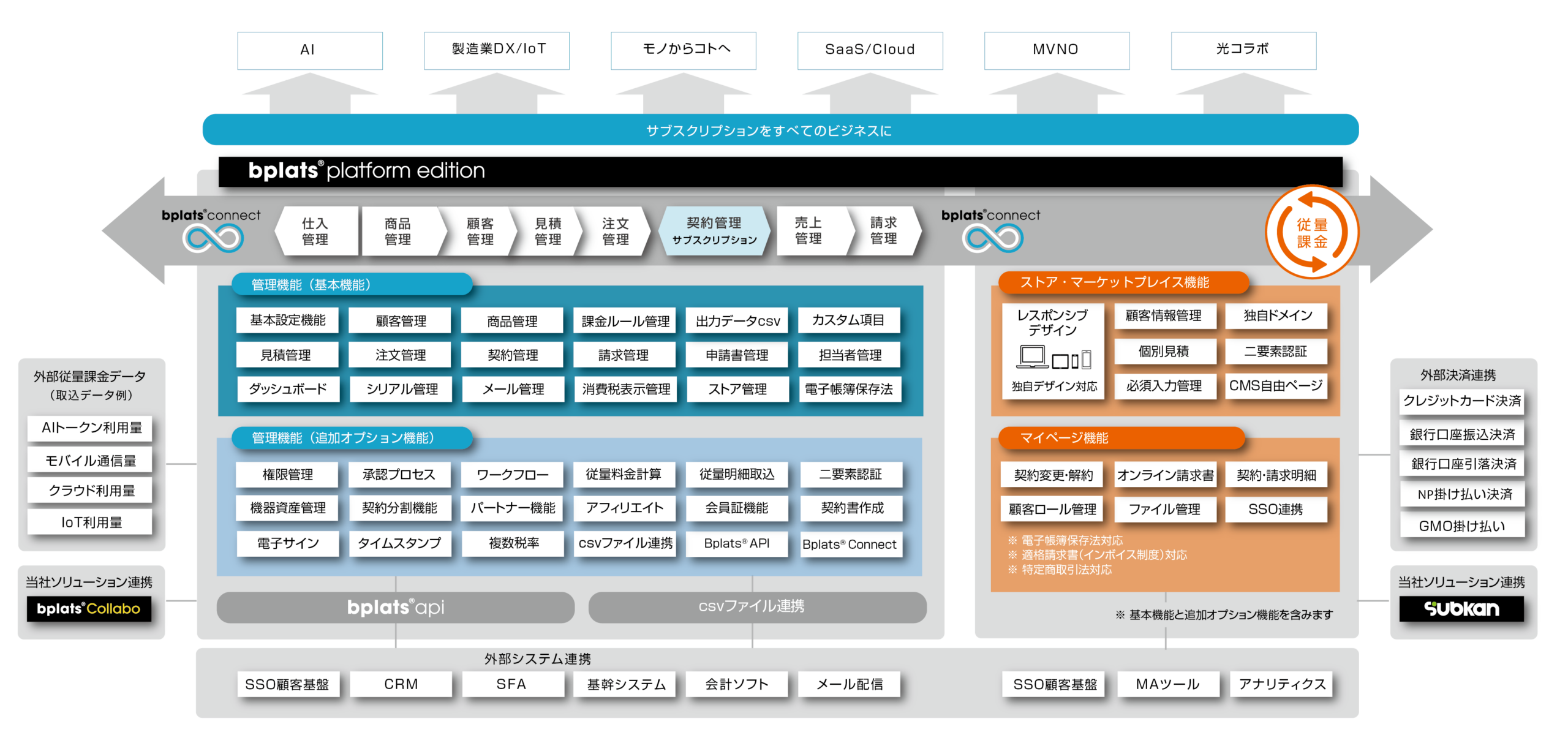The image size is (1568, 743).
Task: Click the bplats connect infinity logo beside 請求管理
Action: point(992,238)
